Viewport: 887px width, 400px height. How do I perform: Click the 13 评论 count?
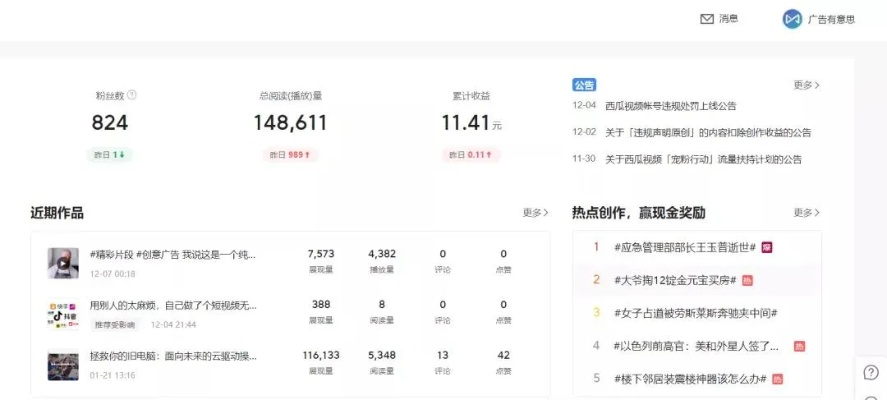[x=442, y=355]
